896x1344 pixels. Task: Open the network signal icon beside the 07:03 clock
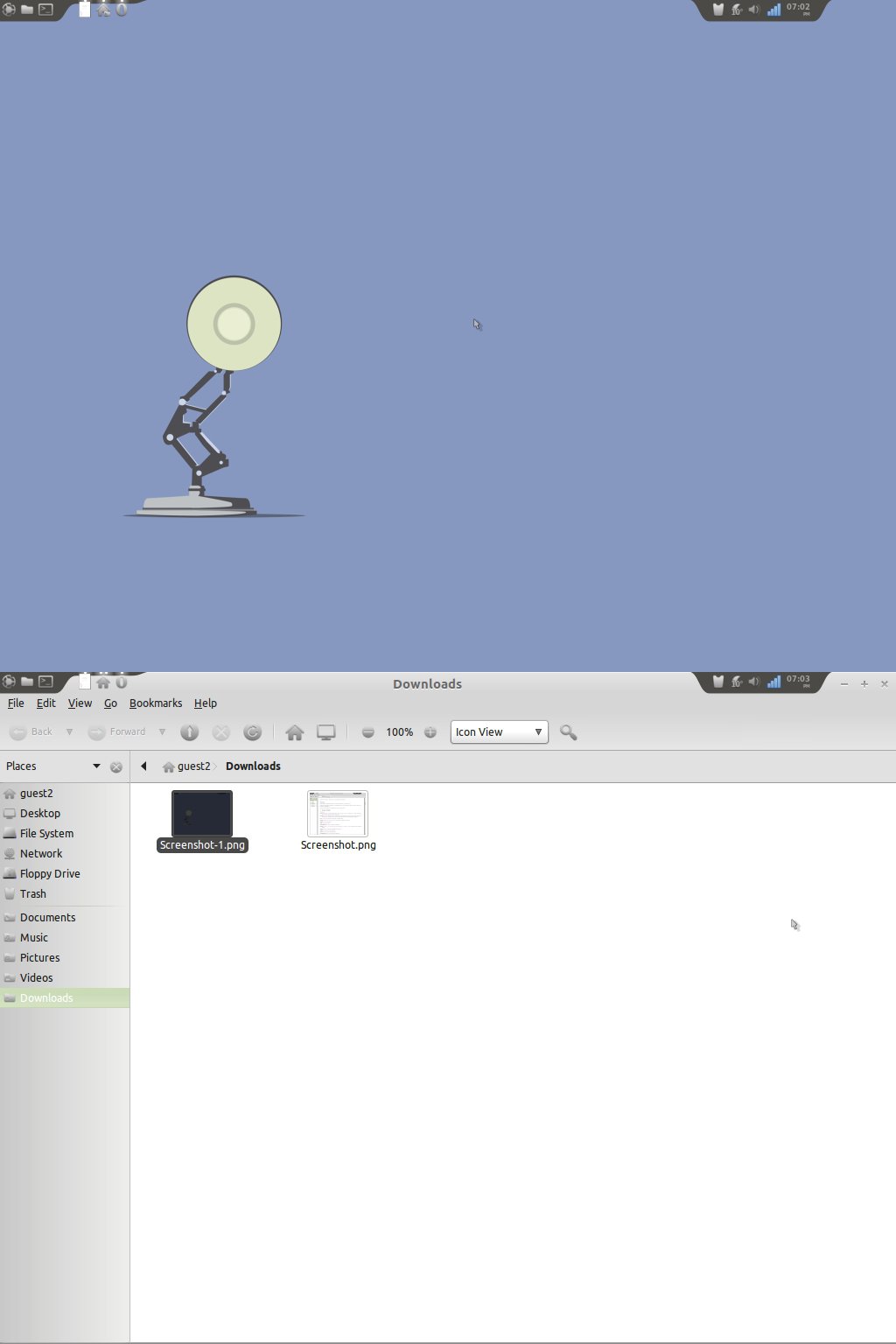click(773, 682)
